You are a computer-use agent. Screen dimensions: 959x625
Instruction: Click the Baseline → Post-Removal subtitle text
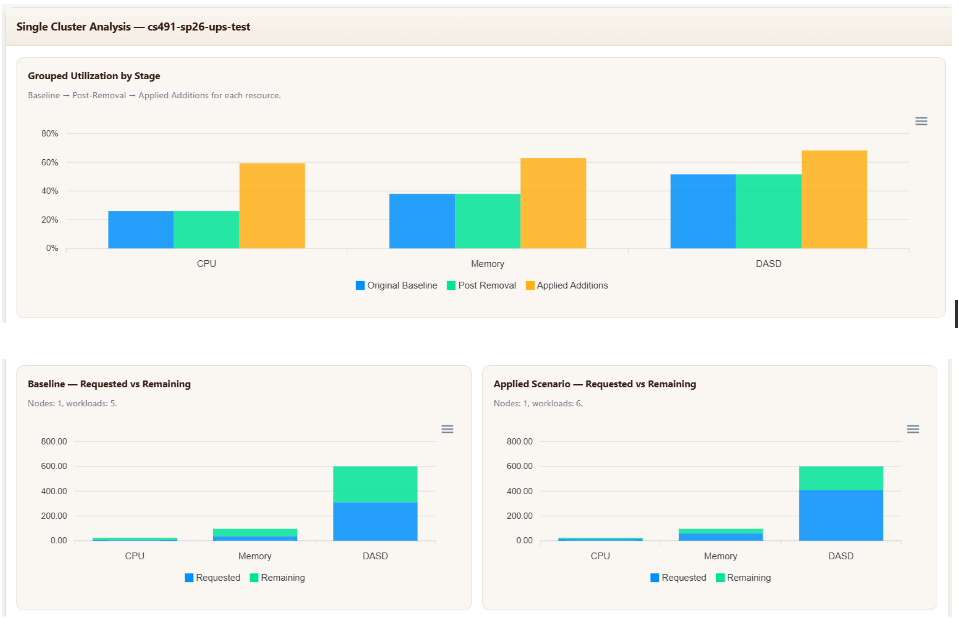154,95
